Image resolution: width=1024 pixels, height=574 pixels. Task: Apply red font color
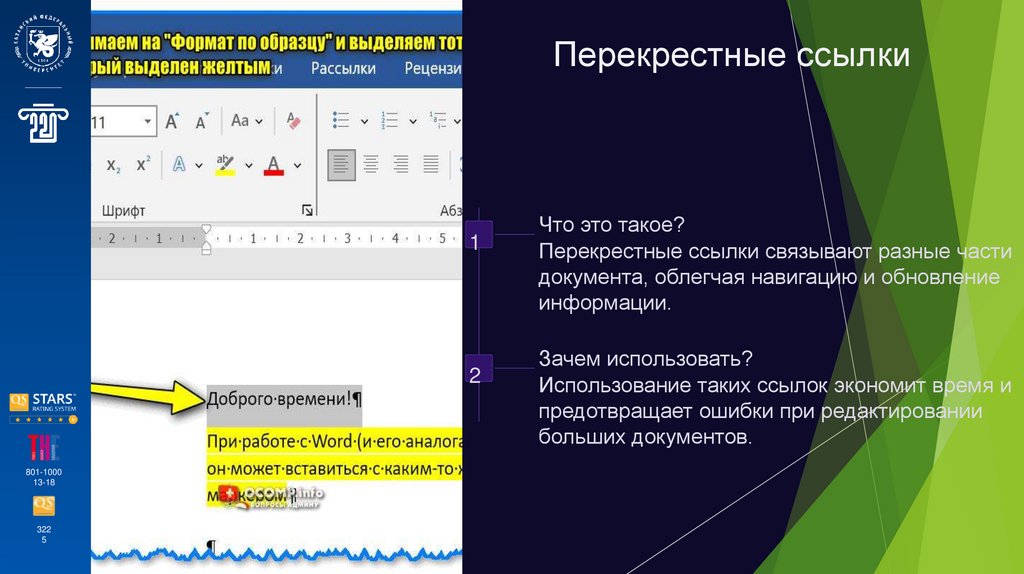click(x=274, y=165)
